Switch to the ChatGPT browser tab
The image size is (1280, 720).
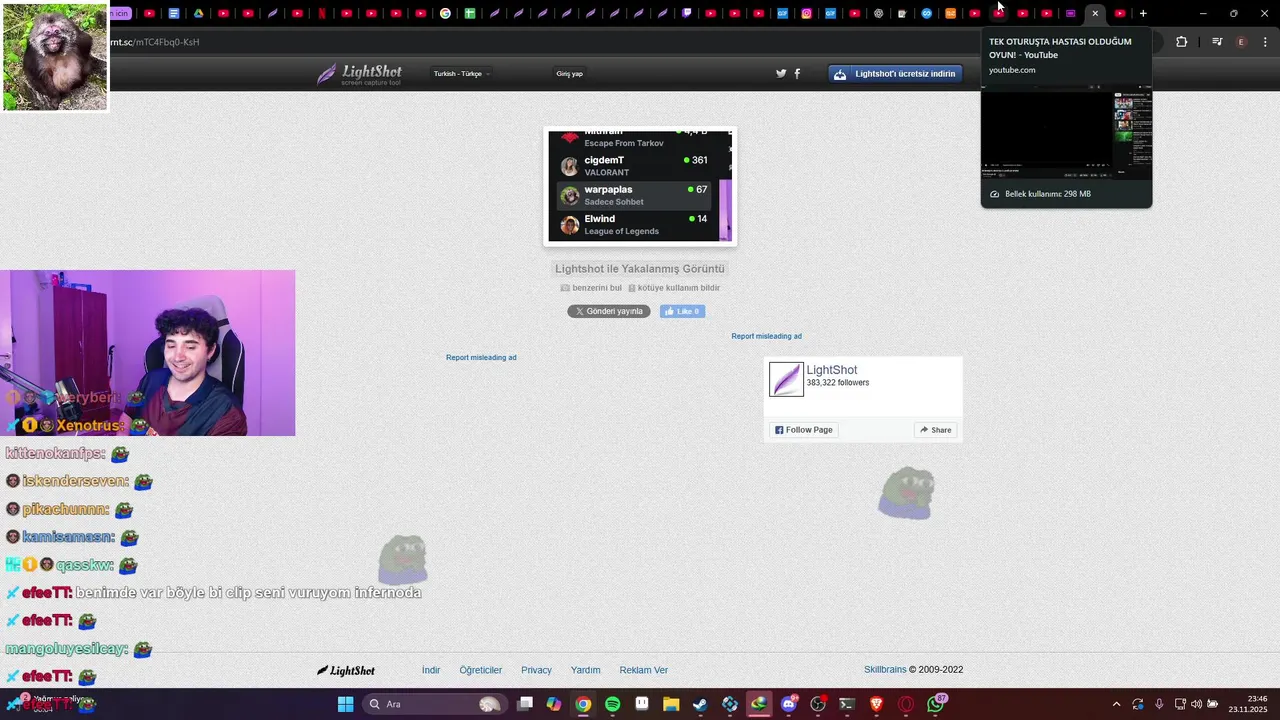click(x=878, y=13)
